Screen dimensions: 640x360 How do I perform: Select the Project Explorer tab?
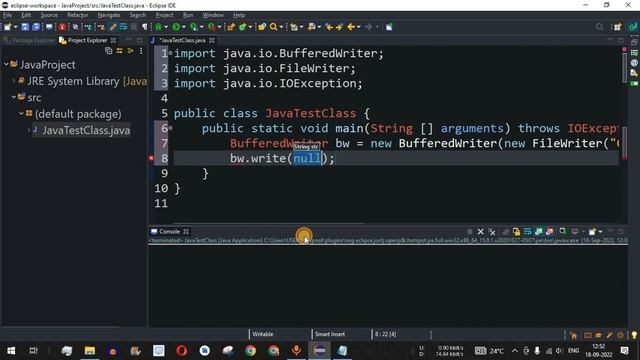(x=87, y=40)
